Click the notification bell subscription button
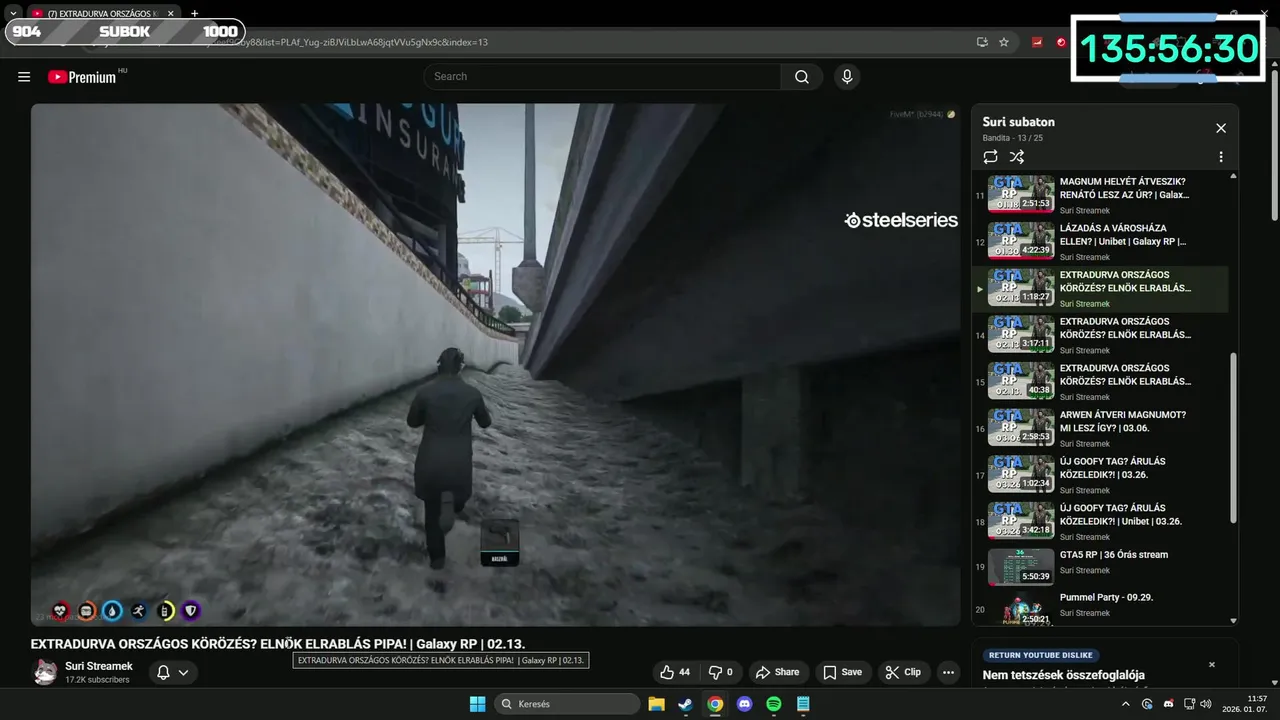1280x720 pixels. 164,673
